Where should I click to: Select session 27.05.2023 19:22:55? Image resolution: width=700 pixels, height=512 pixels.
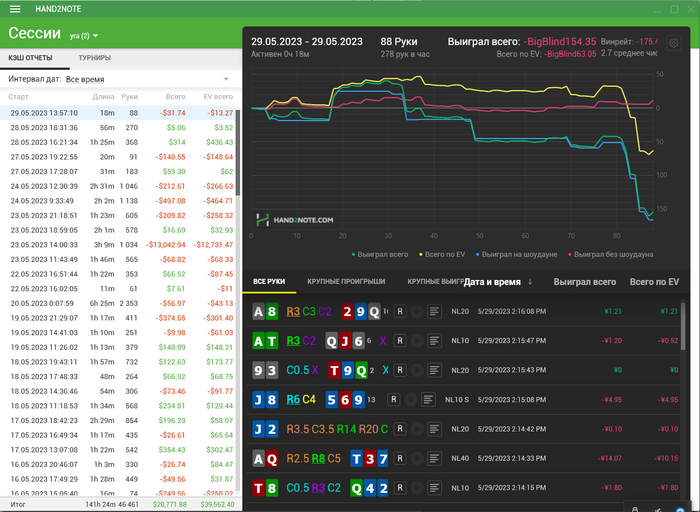click(118, 157)
